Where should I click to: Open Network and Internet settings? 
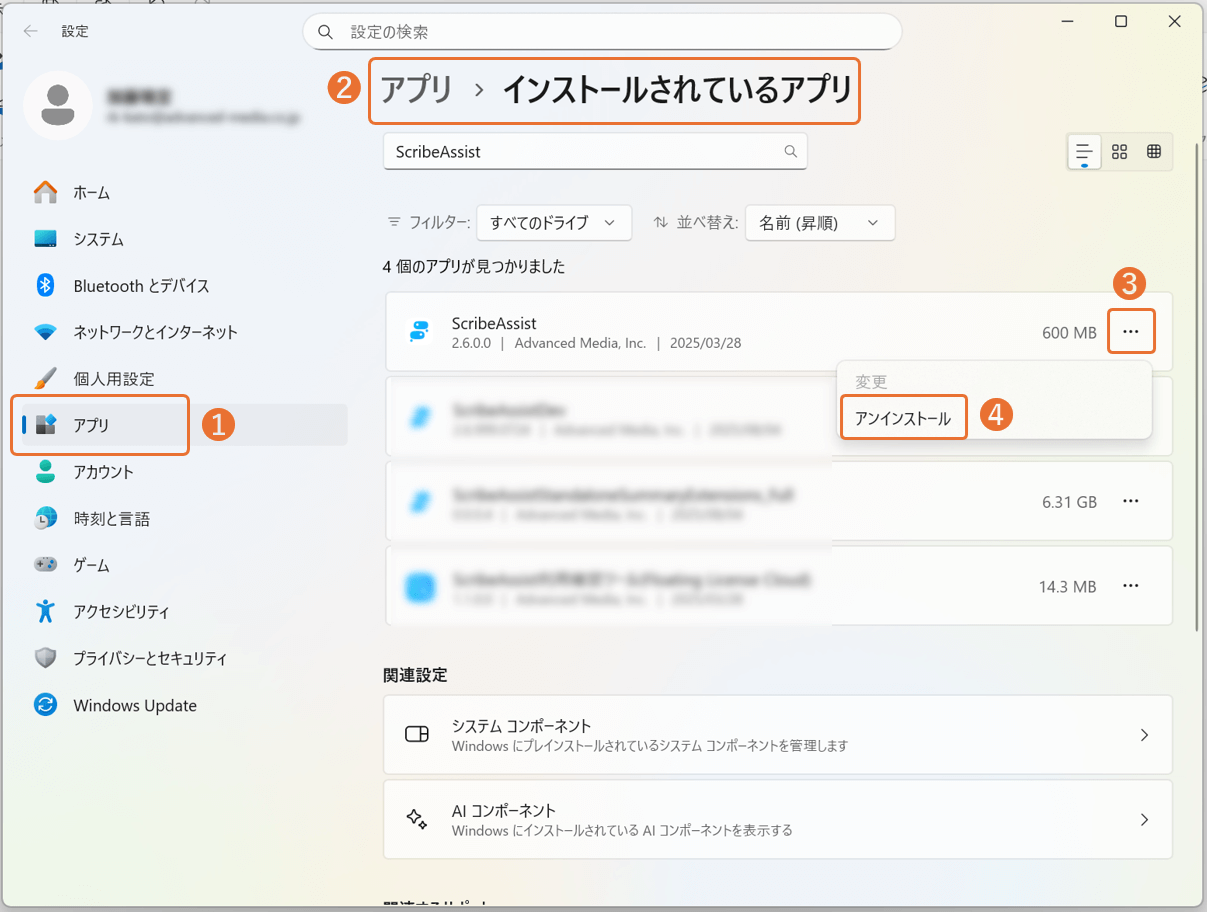(x=154, y=332)
